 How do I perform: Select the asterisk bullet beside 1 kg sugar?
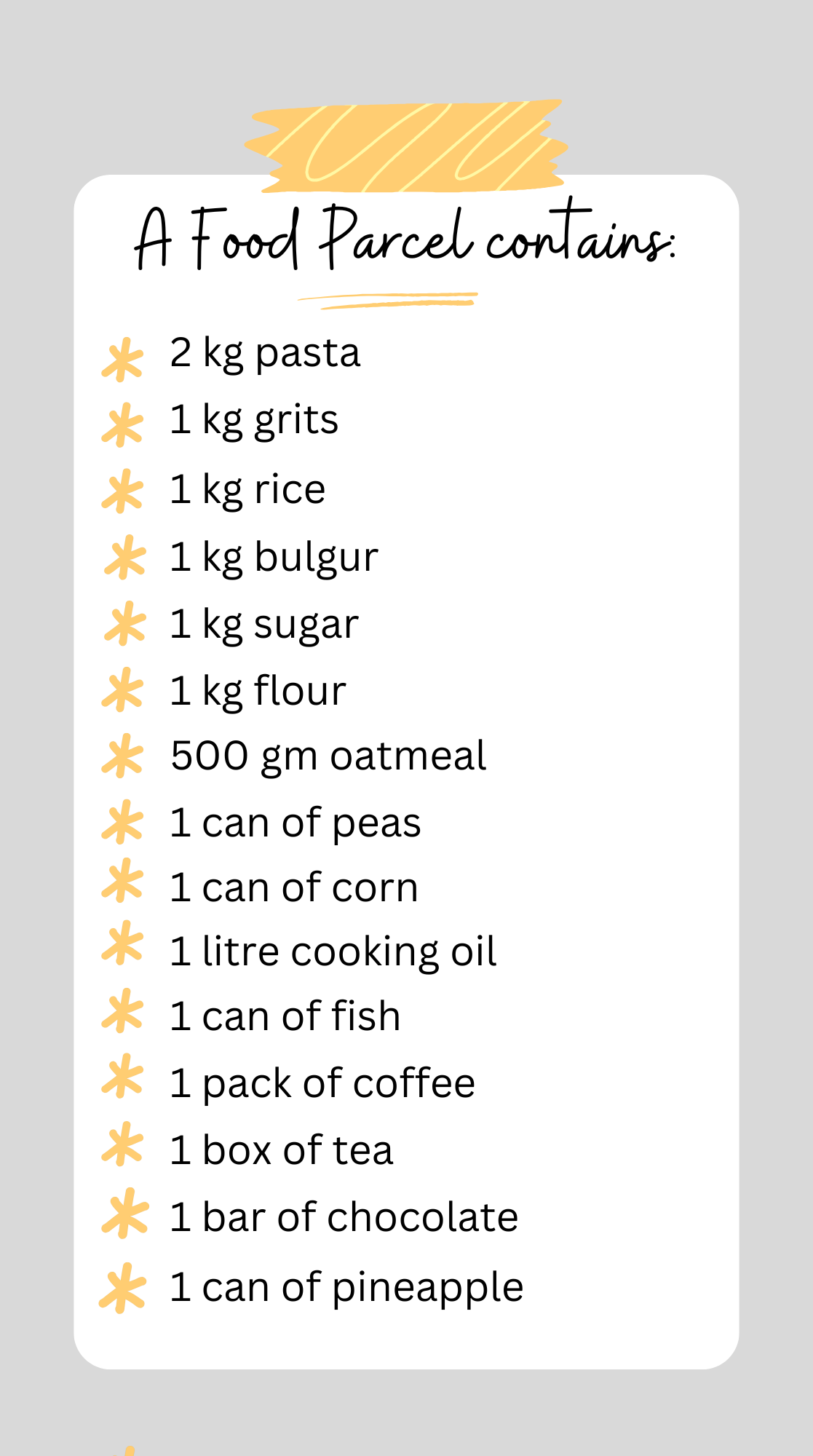[125, 623]
